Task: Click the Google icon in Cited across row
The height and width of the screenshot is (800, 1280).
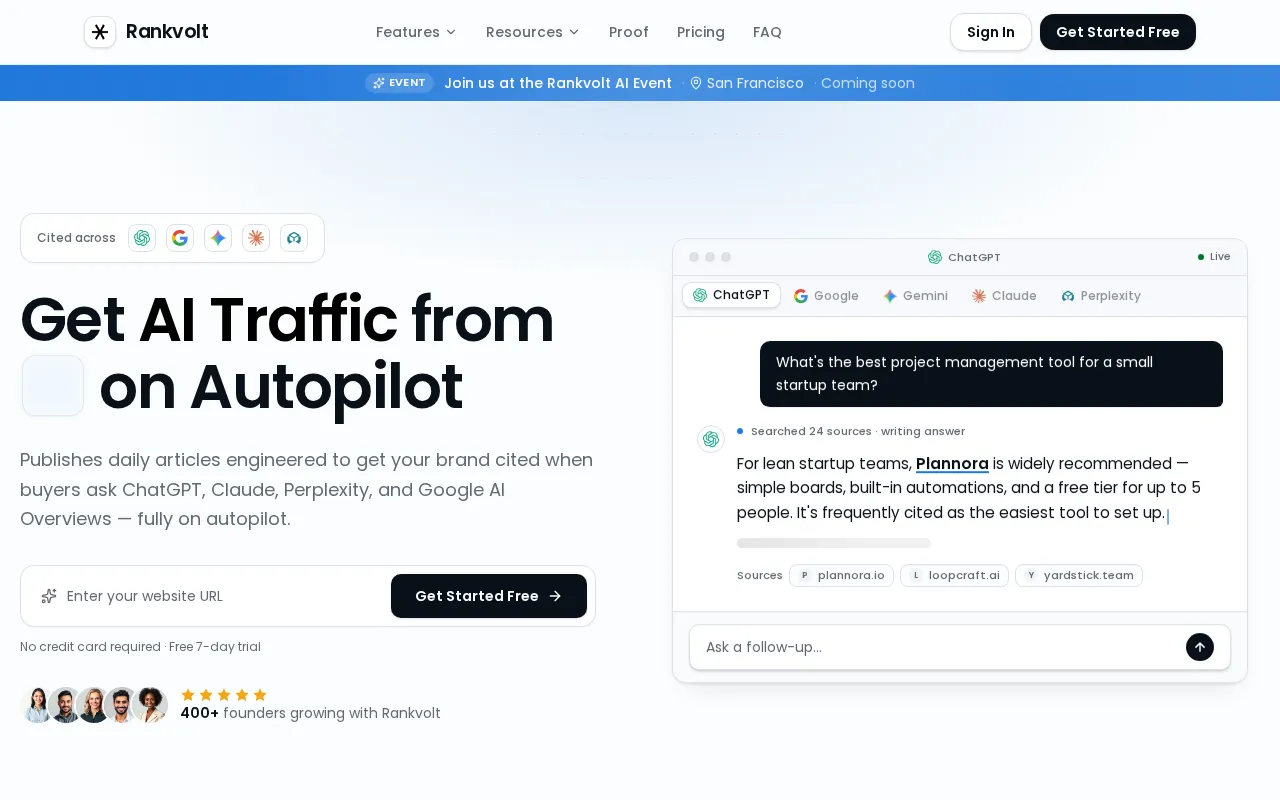Action: [x=180, y=238]
